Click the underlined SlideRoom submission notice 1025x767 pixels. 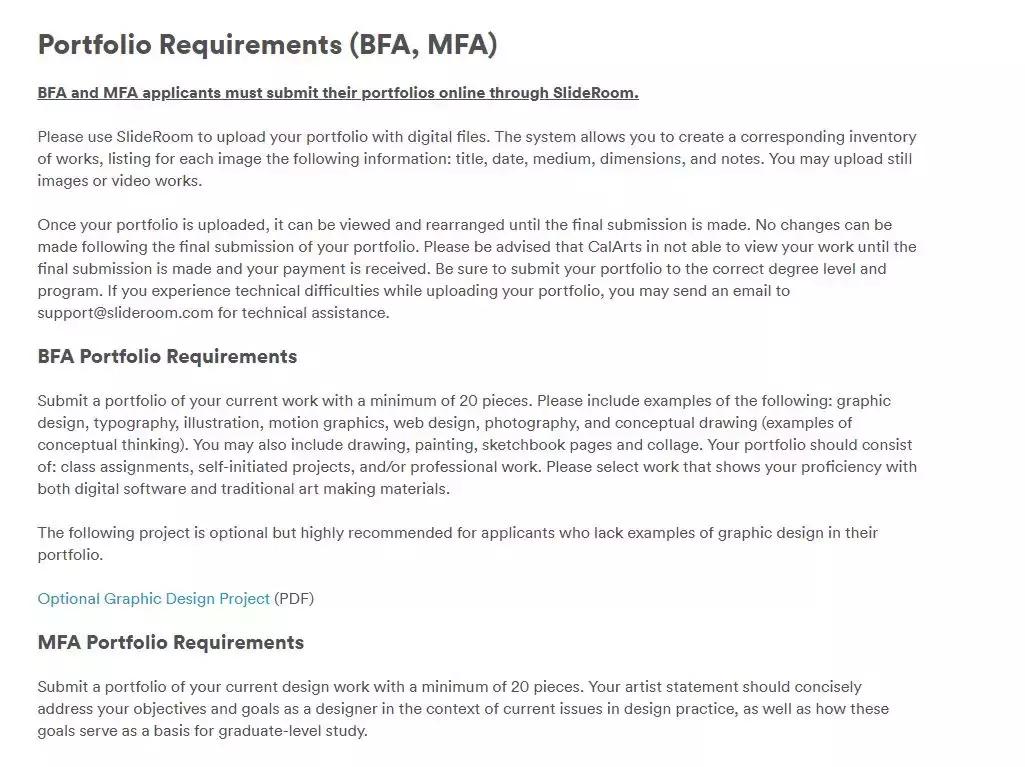click(x=337, y=93)
